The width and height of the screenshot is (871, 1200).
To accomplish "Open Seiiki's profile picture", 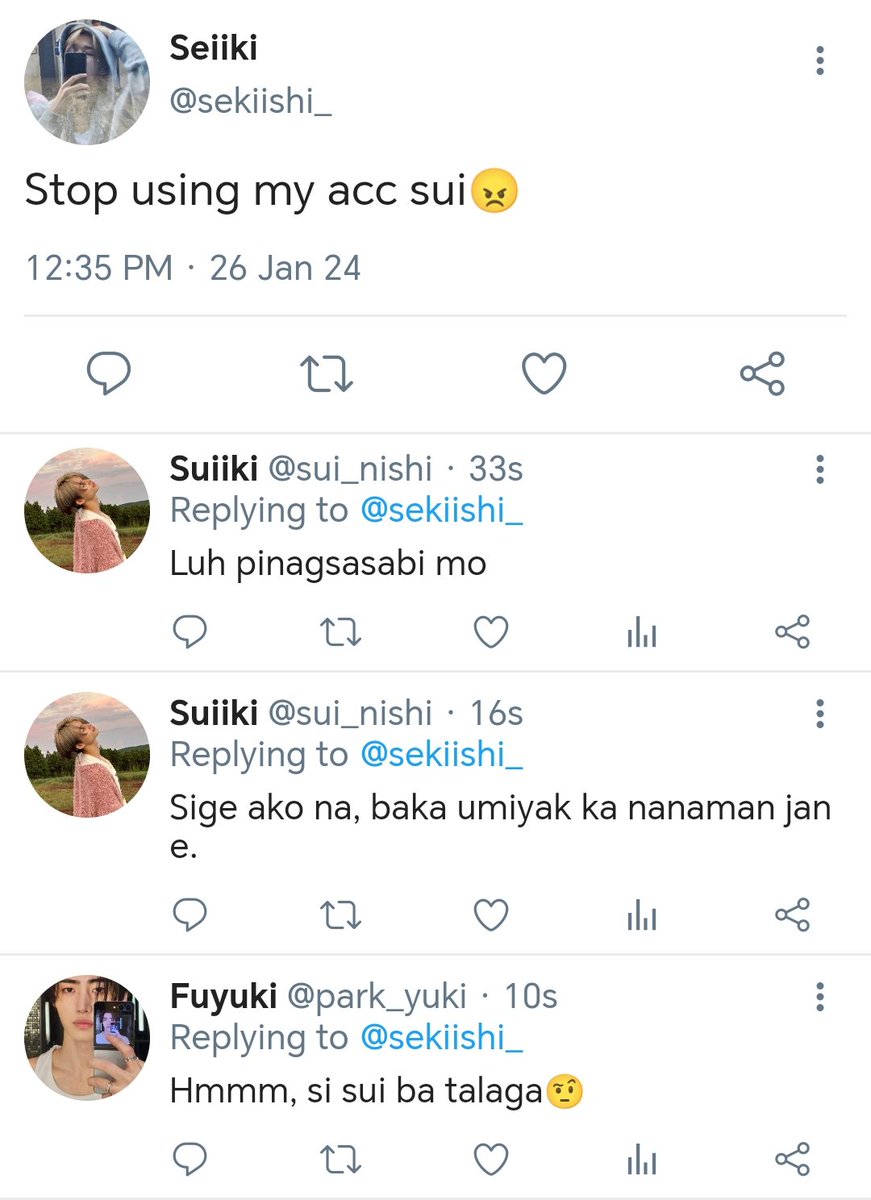I will coord(87,81).
